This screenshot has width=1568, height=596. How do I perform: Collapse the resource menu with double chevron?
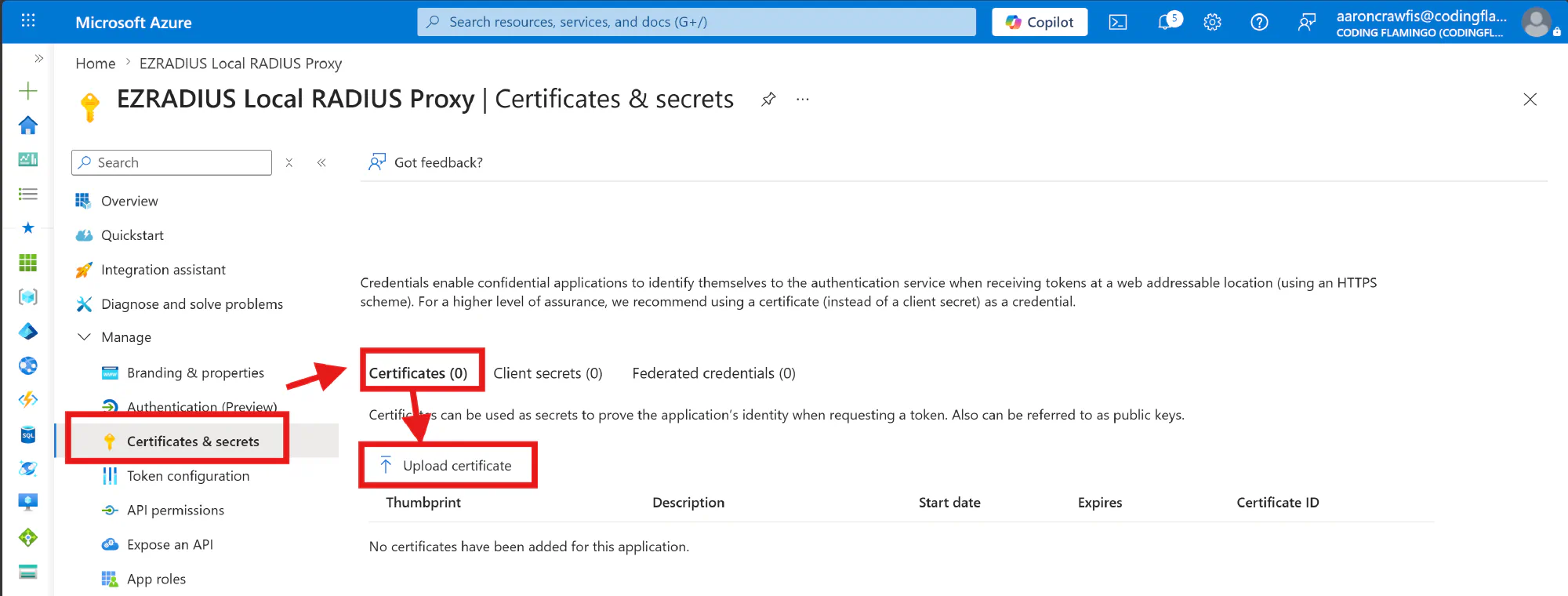click(x=321, y=162)
